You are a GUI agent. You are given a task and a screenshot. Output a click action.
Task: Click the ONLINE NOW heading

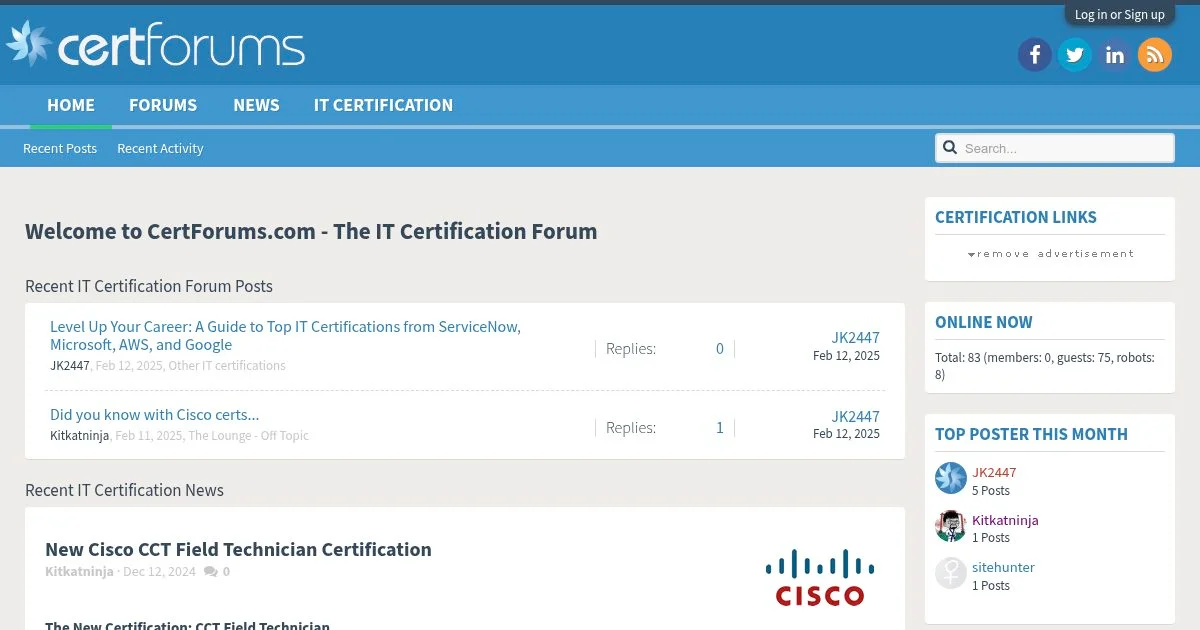point(983,322)
